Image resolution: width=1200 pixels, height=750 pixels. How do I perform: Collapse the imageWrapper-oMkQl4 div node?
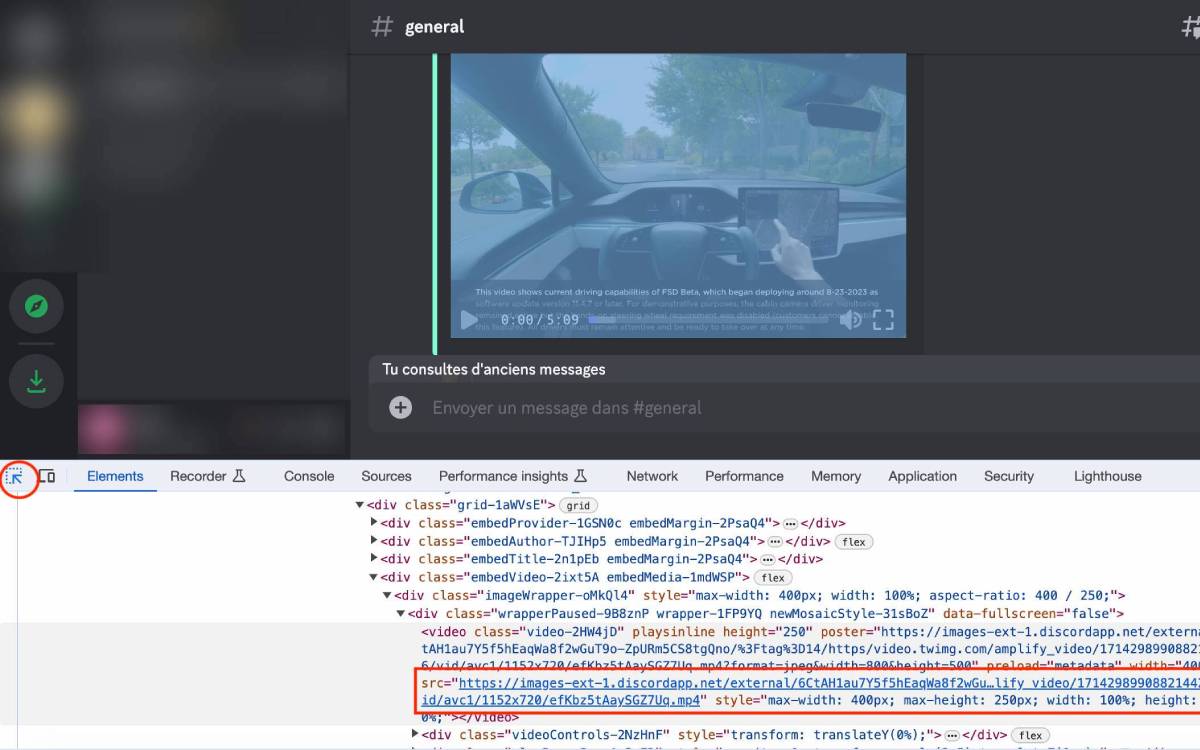(x=387, y=595)
